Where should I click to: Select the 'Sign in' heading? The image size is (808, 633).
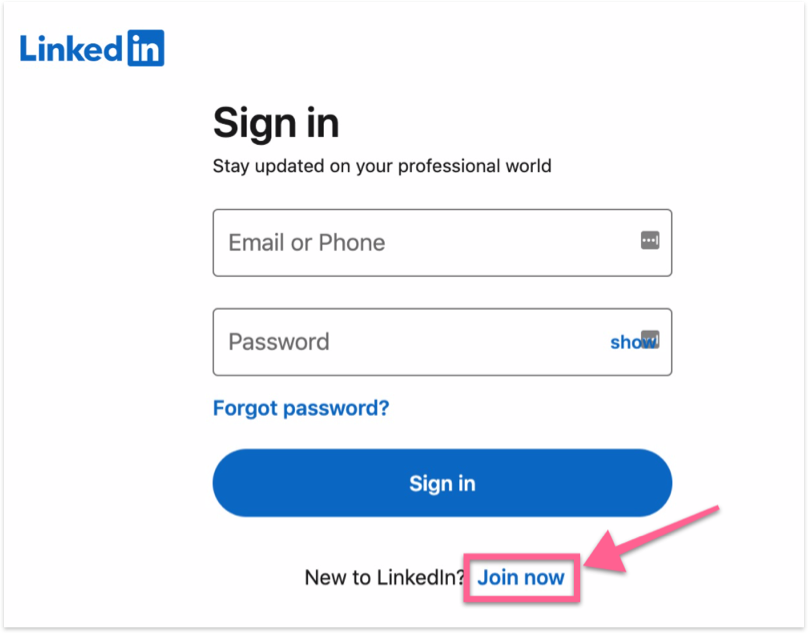[x=276, y=122]
